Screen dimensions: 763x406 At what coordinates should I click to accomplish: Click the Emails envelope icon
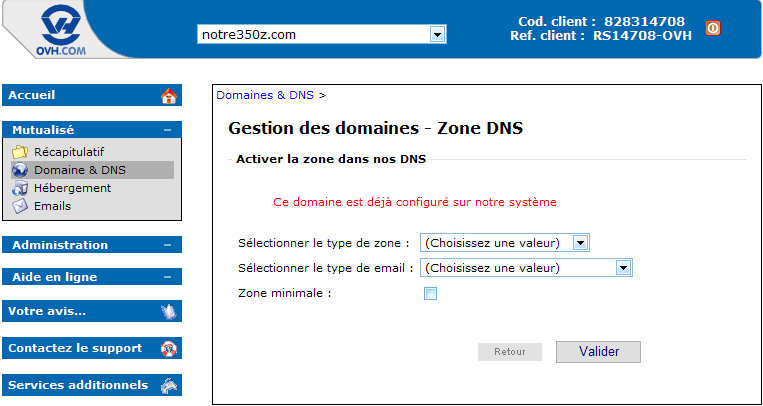(20, 206)
